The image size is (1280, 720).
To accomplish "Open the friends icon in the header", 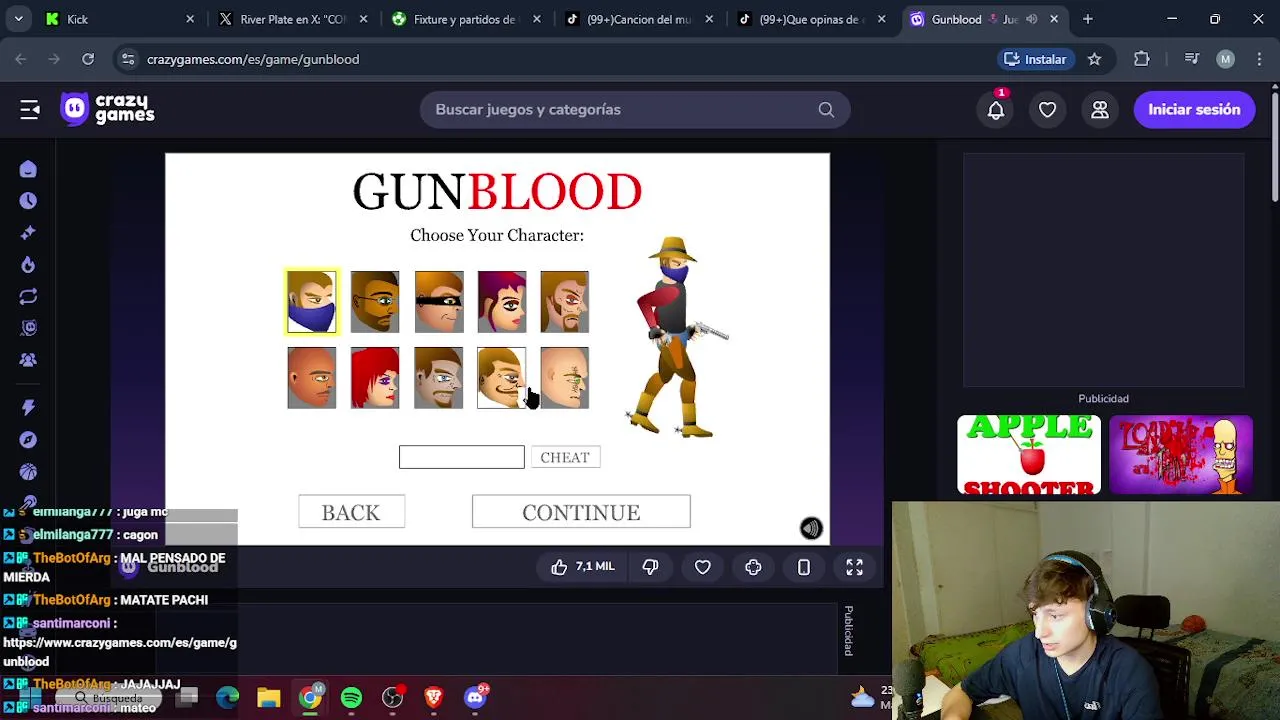I will point(1100,110).
